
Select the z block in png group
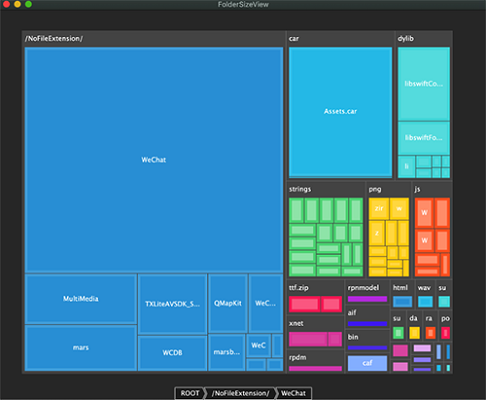[377, 233]
